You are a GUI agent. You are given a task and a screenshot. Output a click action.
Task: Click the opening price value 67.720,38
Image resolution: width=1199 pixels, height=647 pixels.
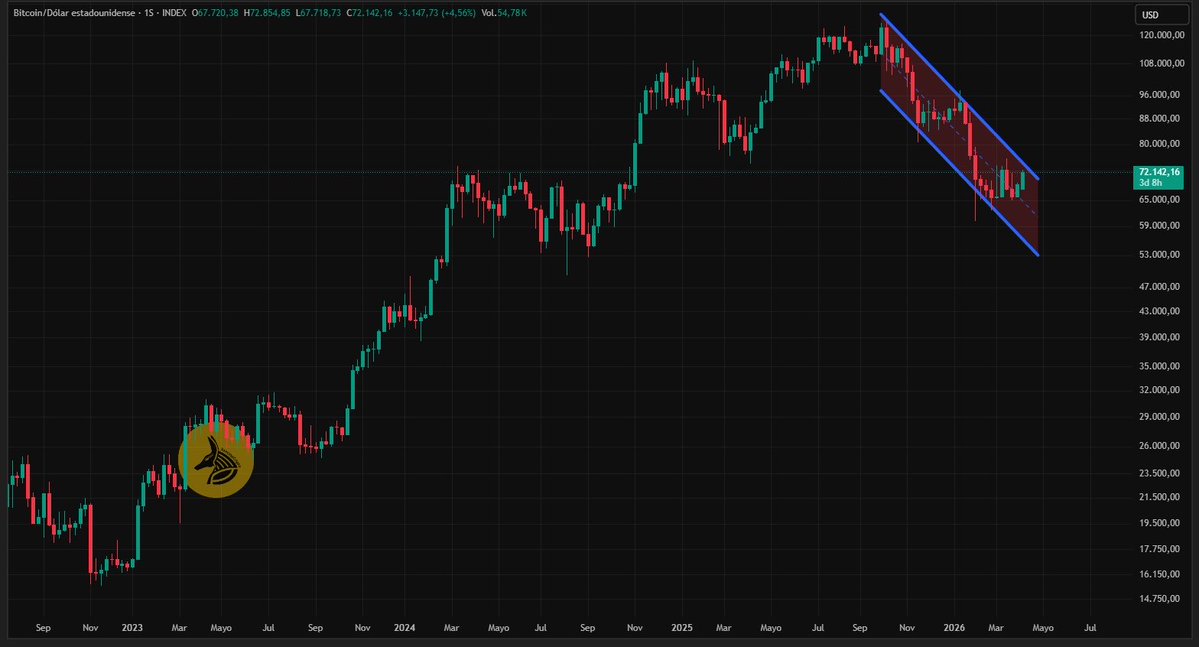218,13
